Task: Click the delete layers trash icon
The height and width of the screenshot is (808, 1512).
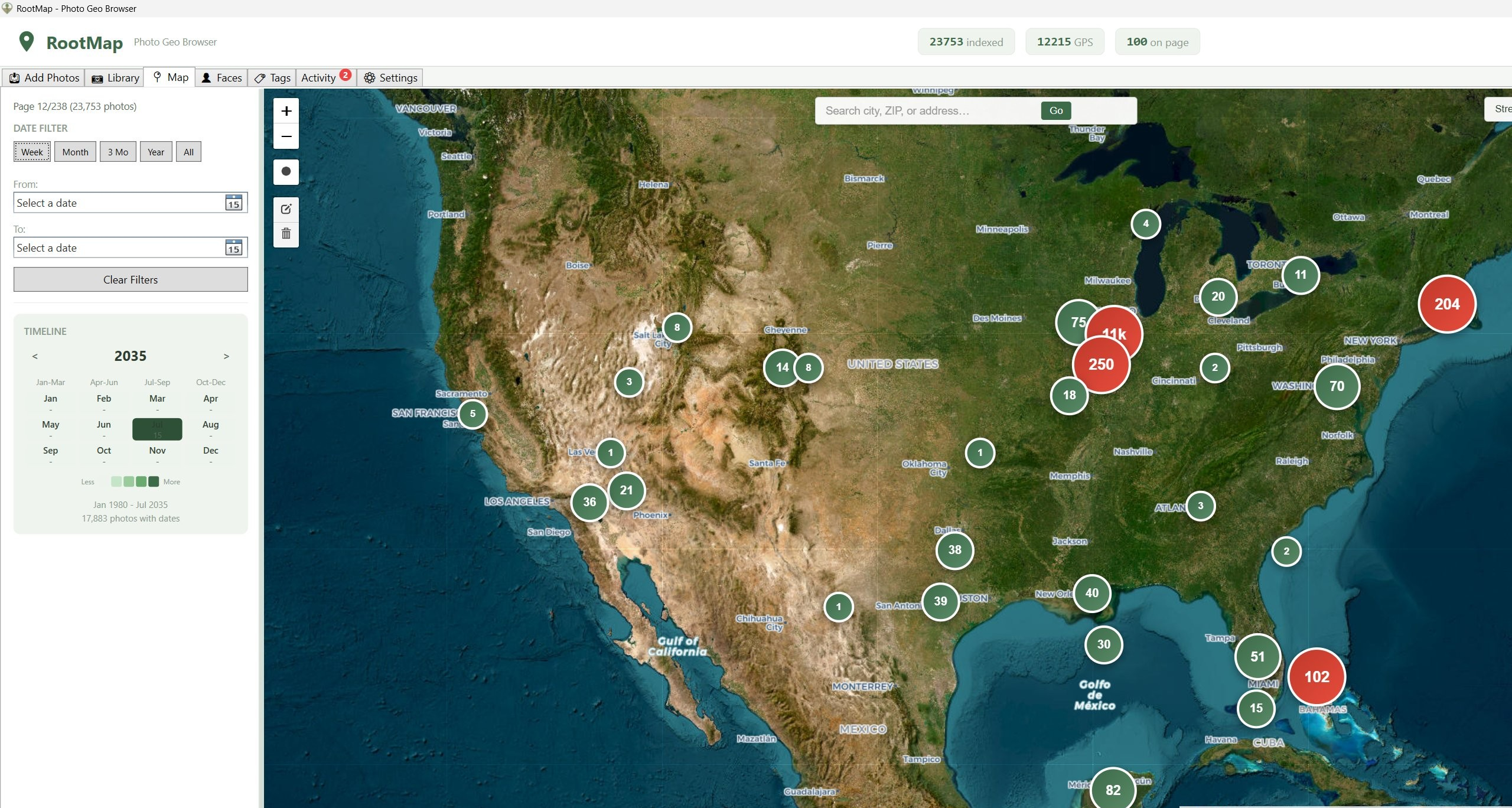Action: (x=286, y=234)
